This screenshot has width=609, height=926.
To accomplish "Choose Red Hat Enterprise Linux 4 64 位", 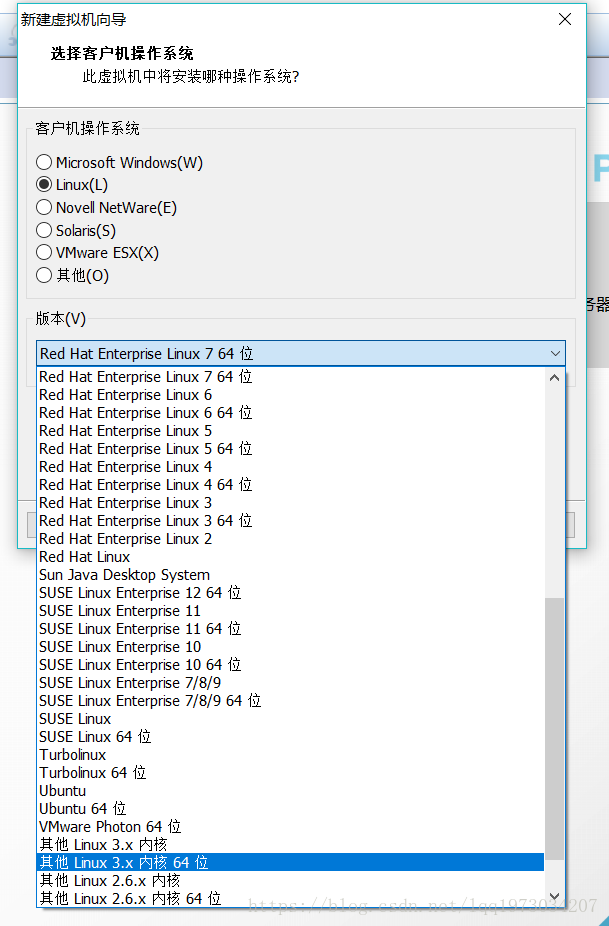I will [x=290, y=485].
